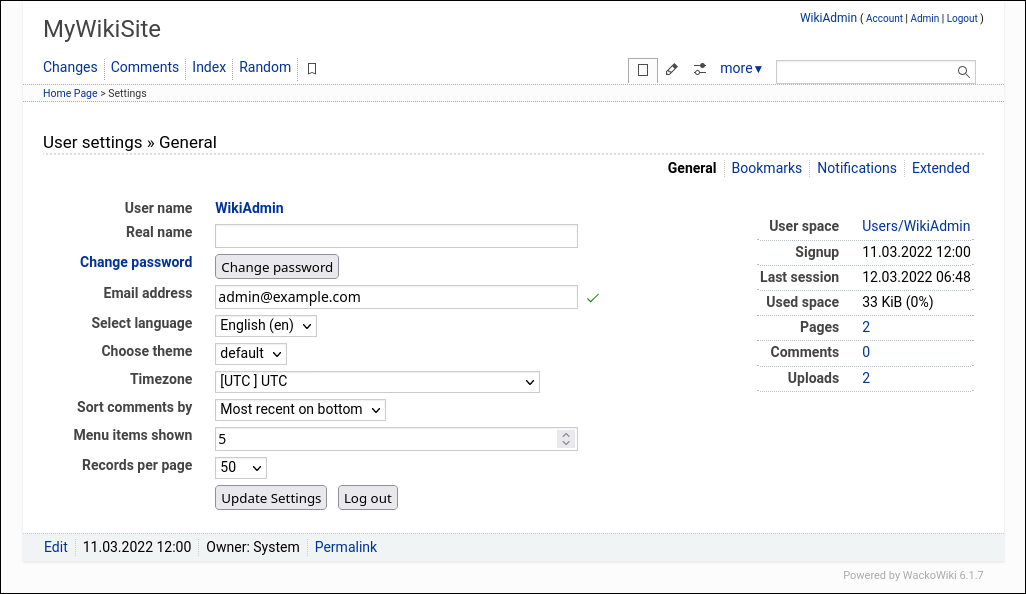Bookmark this page using the bookmark icon

tap(311, 68)
